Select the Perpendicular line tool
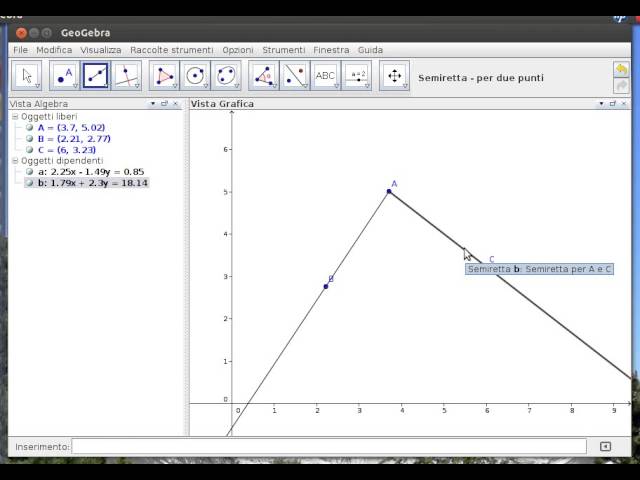Viewport: 640px width, 480px height. click(x=127, y=76)
